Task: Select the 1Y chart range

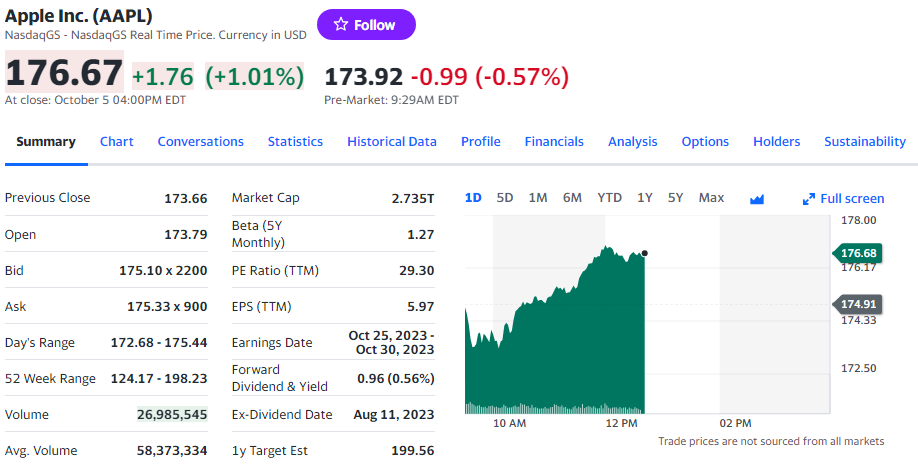Action: (645, 198)
